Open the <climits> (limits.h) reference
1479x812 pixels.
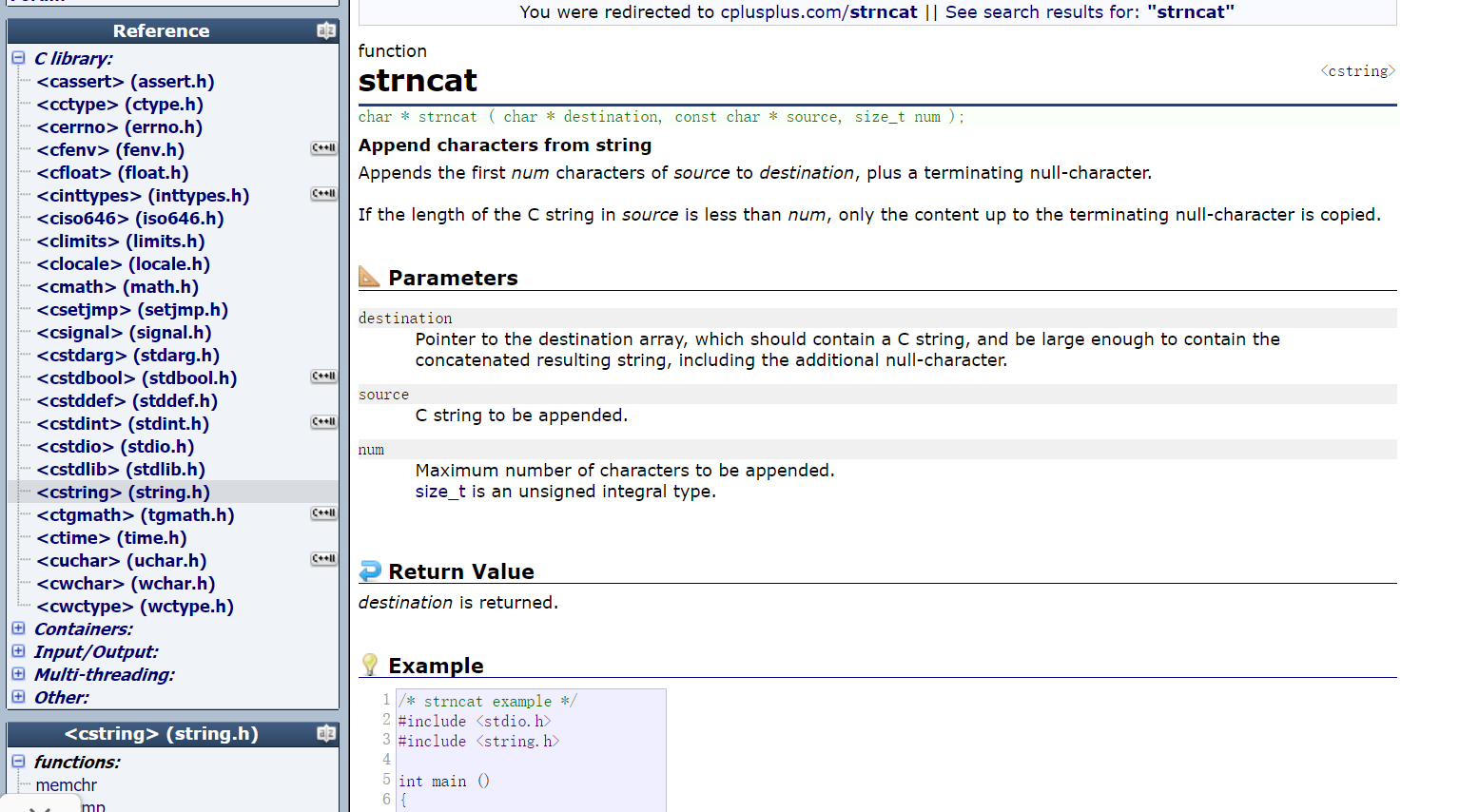click(121, 242)
